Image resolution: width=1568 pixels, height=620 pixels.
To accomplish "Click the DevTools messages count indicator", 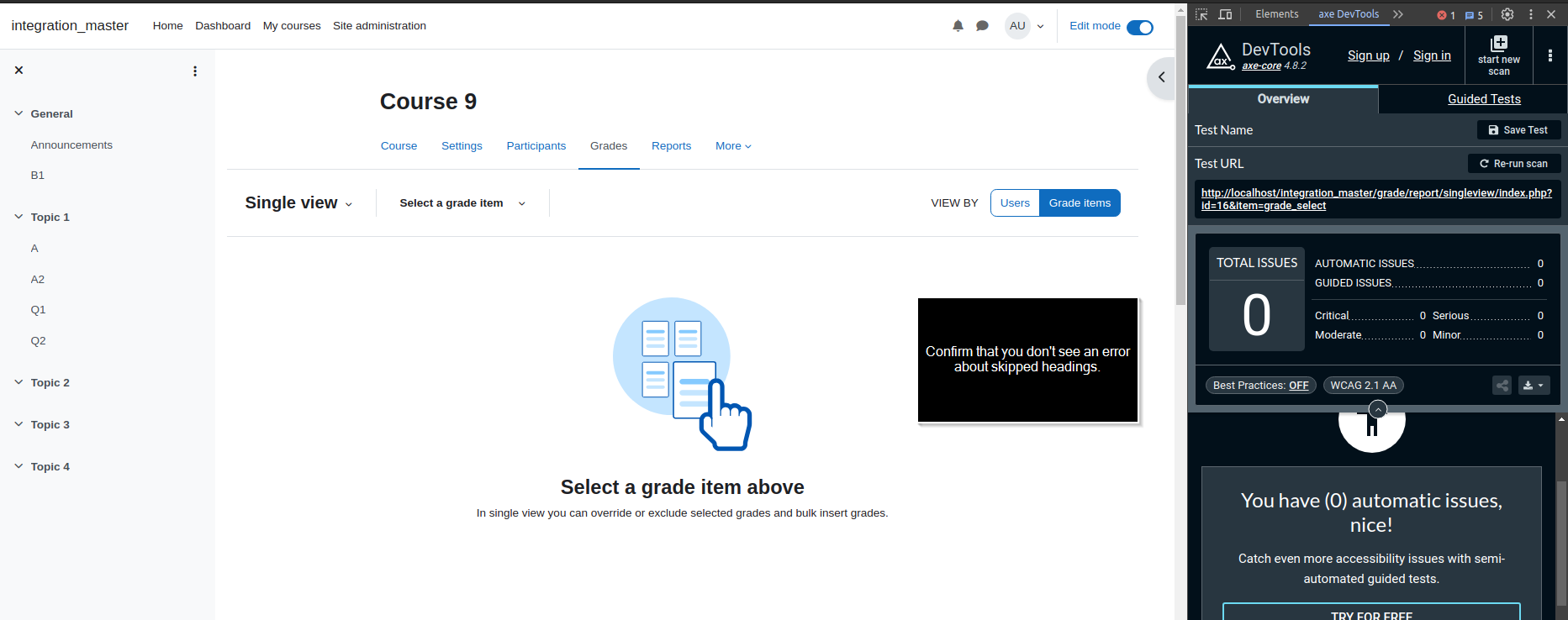I will [x=1474, y=15].
